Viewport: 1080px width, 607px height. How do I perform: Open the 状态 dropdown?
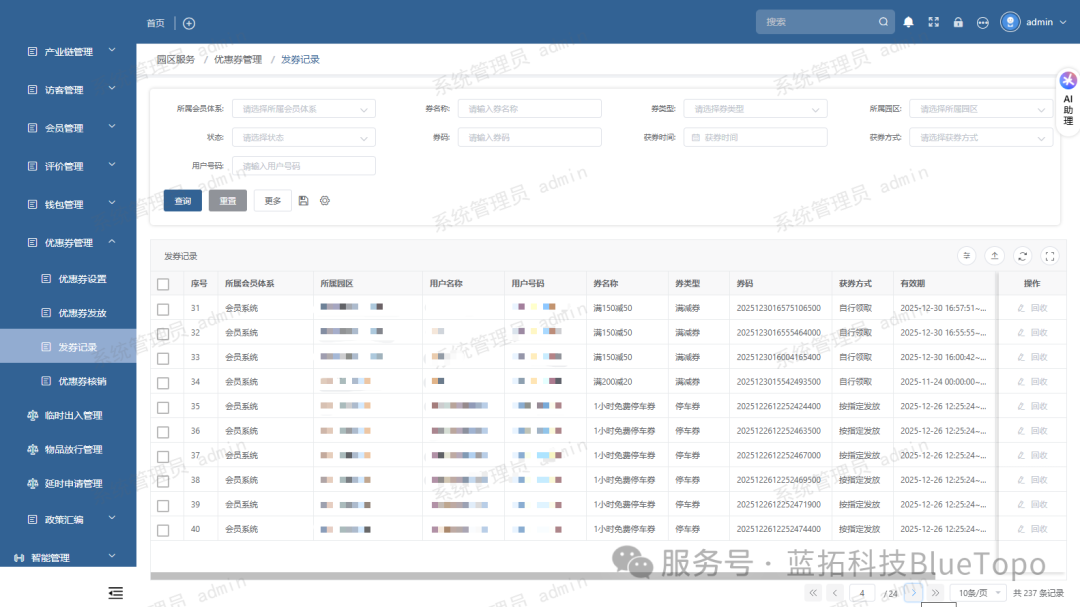pyautogui.click(x=304, y=138)
